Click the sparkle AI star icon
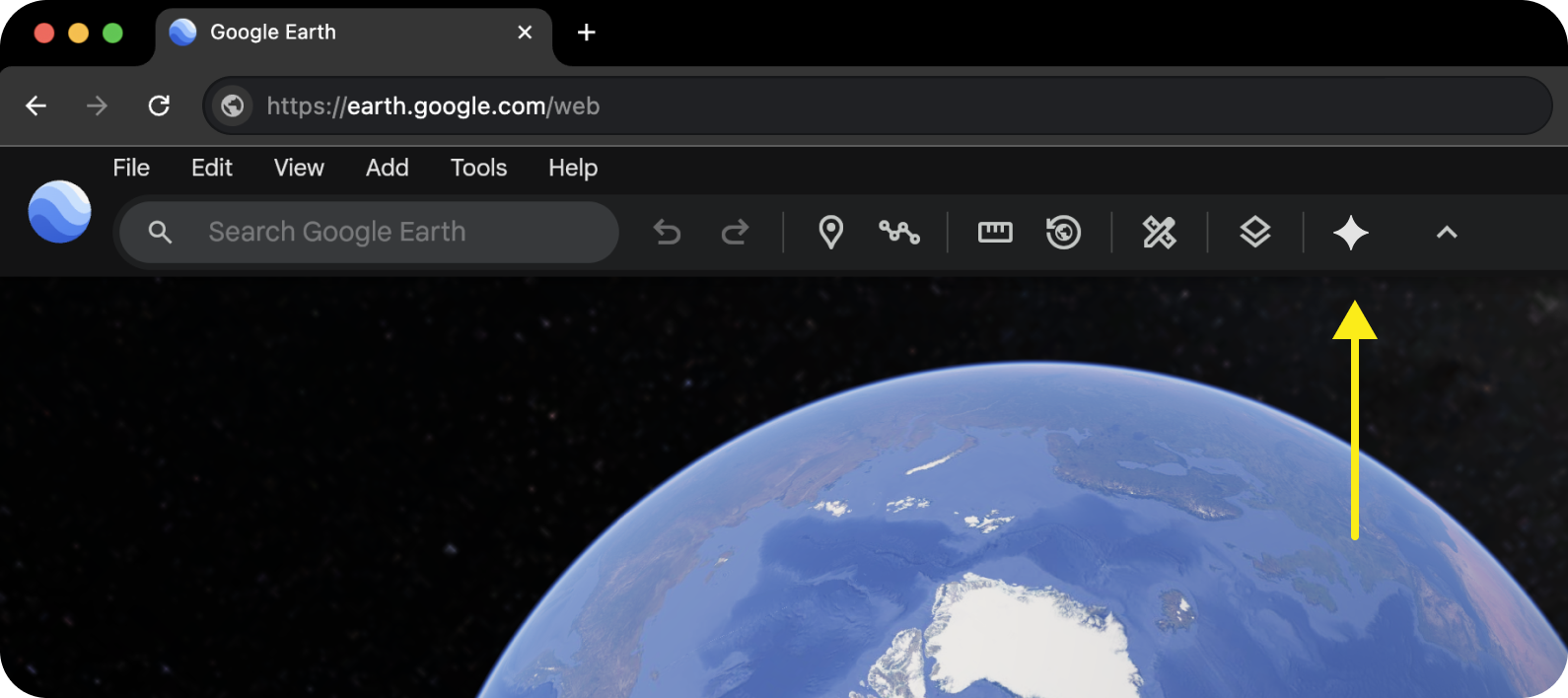 tap(1350, 233)
